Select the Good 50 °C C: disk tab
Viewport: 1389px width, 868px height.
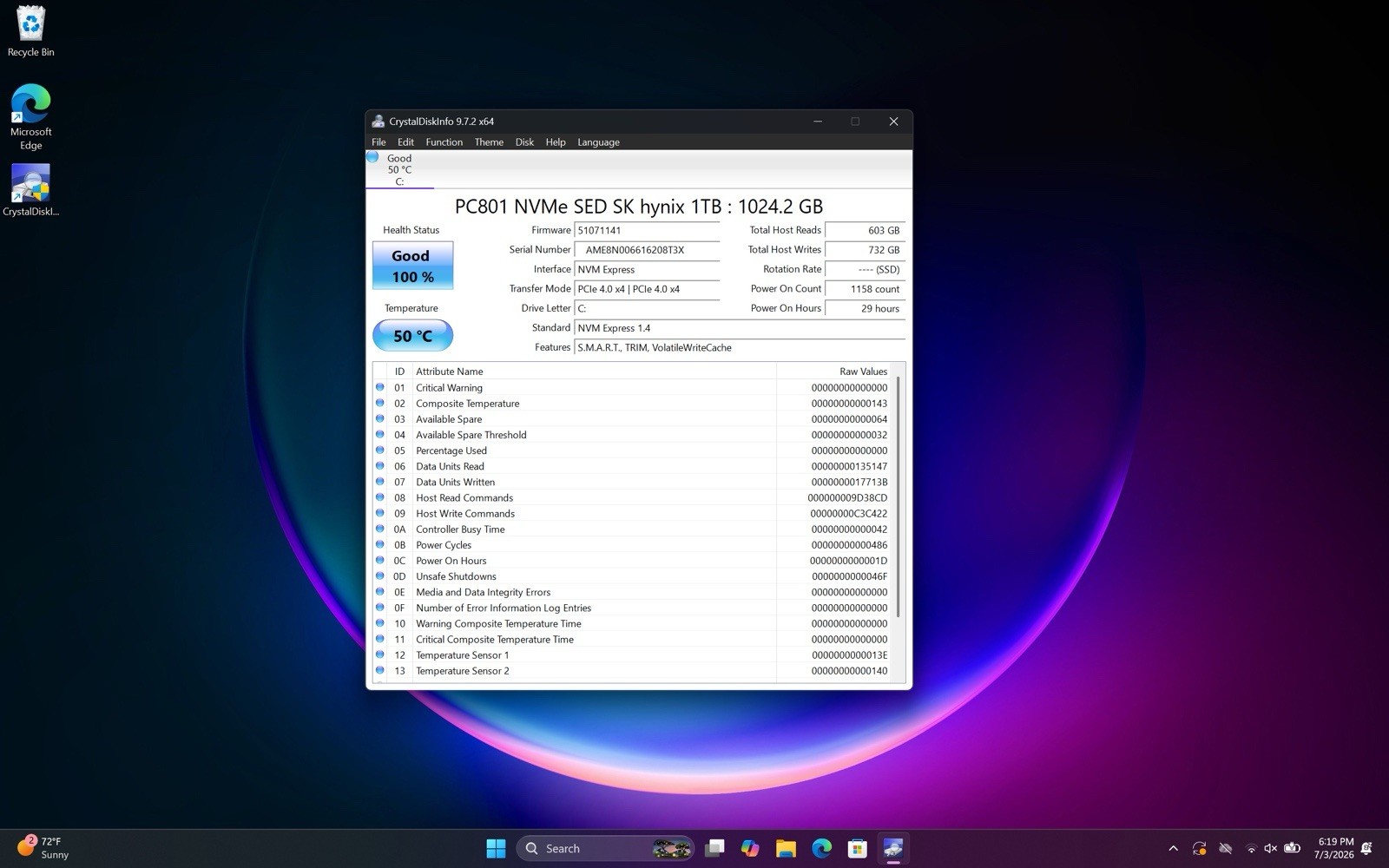tap(399, 169)
